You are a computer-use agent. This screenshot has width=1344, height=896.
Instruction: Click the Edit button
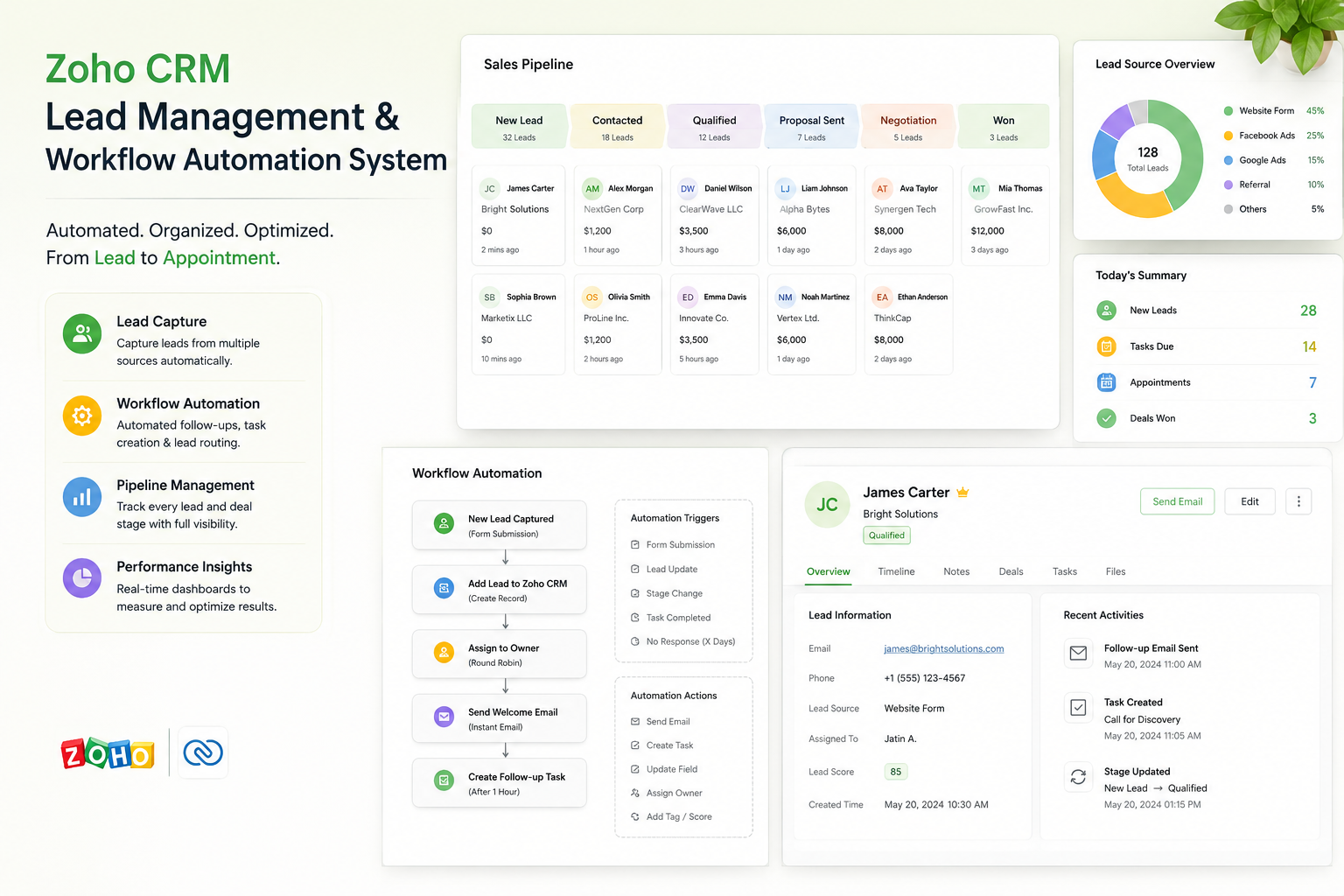coord(1249,501)
